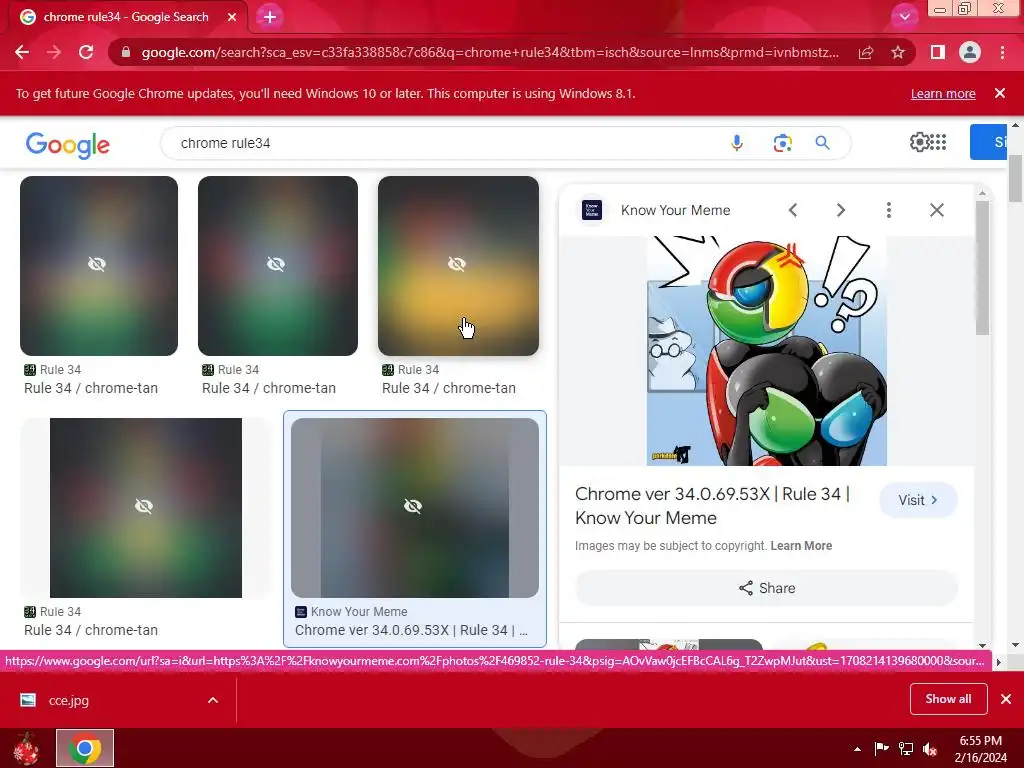
Task: Close the chrome rule34 Google Search tab
Action: click(232, 17)
